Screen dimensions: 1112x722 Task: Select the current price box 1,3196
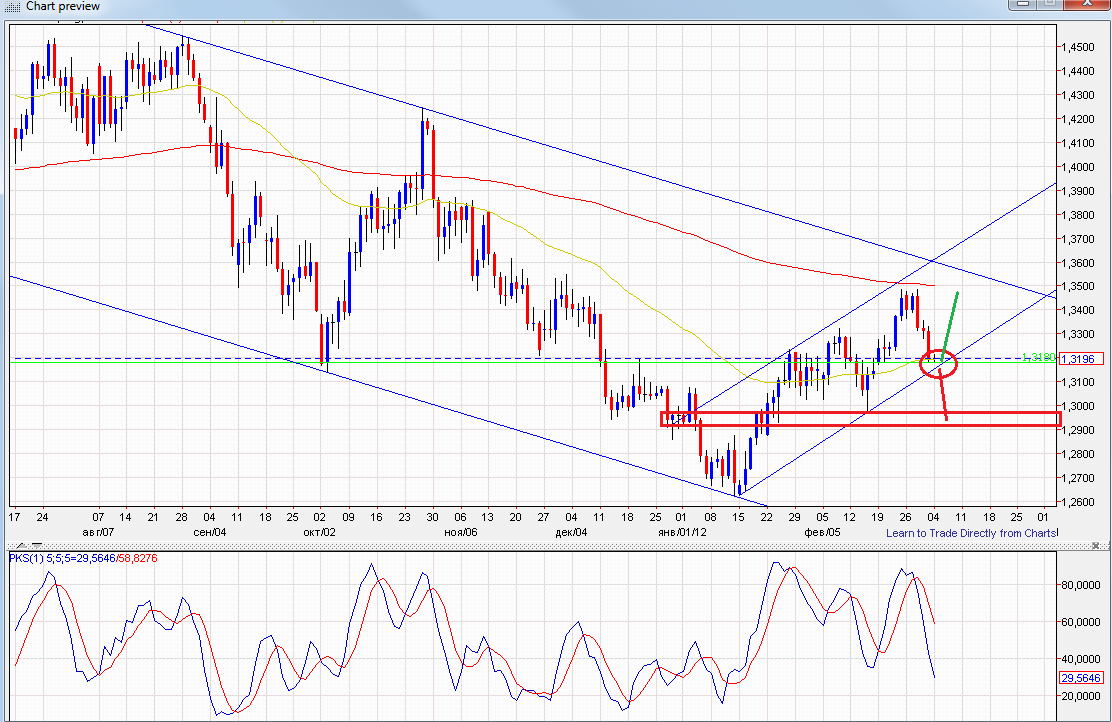click(x=1080, y=359)
